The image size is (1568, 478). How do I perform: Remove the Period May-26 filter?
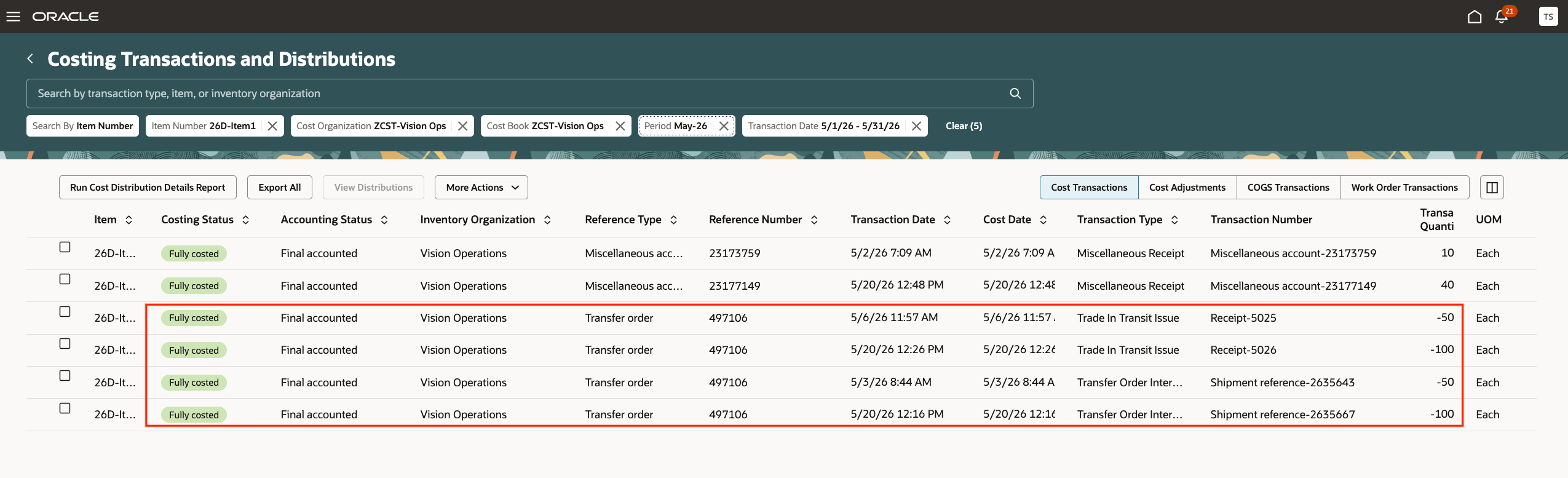[724, 126]
